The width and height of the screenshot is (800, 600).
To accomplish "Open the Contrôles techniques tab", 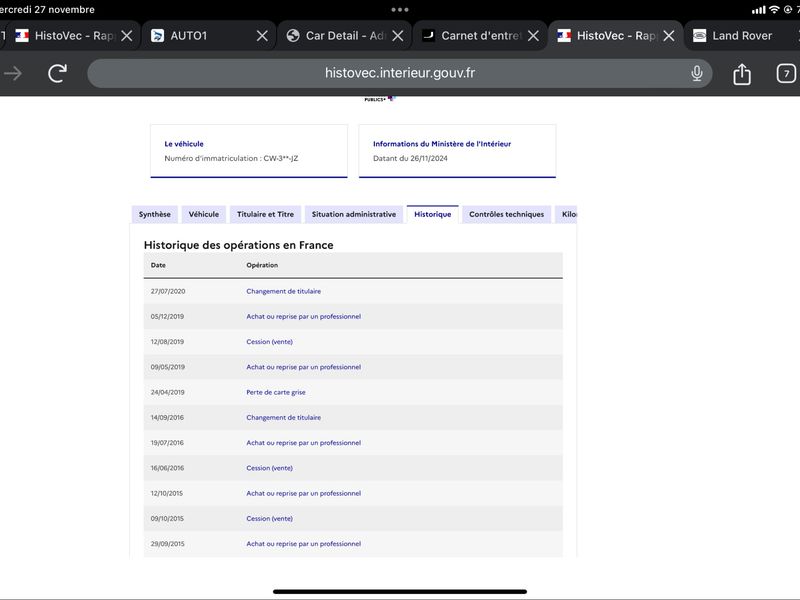I will (506, 214).
